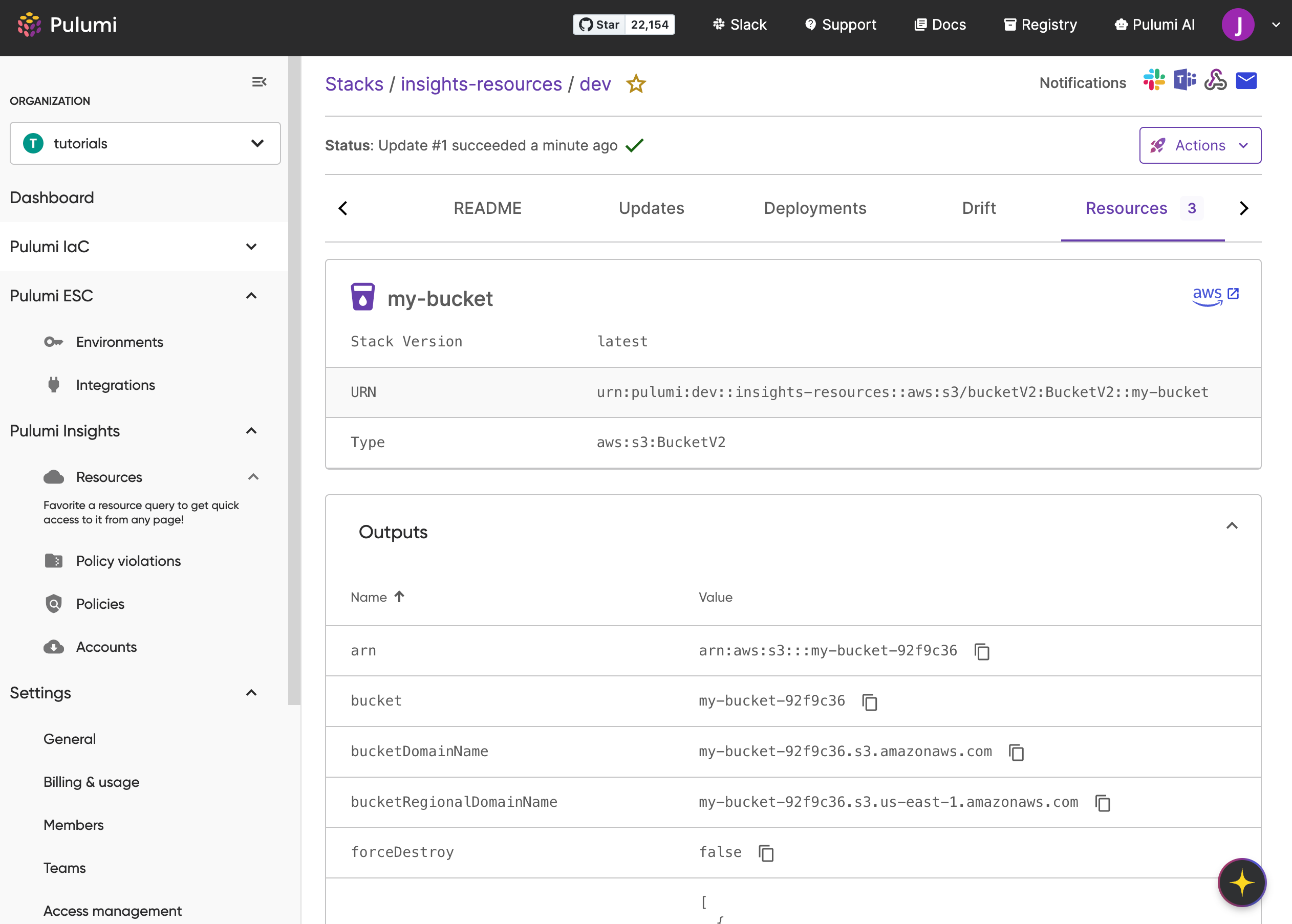Copy the bucket output value
1292x924 pixels.
click(x=870, y=702)
